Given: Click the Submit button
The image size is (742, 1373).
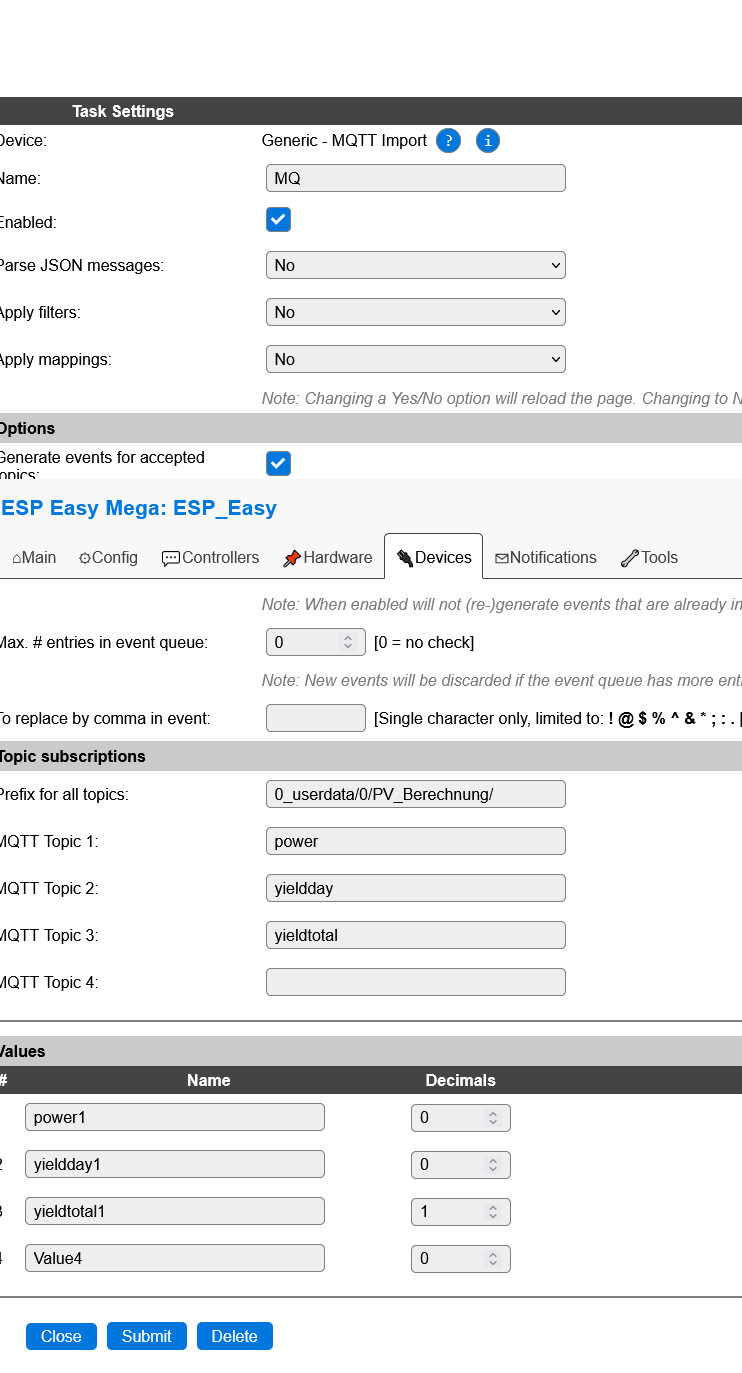Looking at the screenshot, I should coord(147,1336).
